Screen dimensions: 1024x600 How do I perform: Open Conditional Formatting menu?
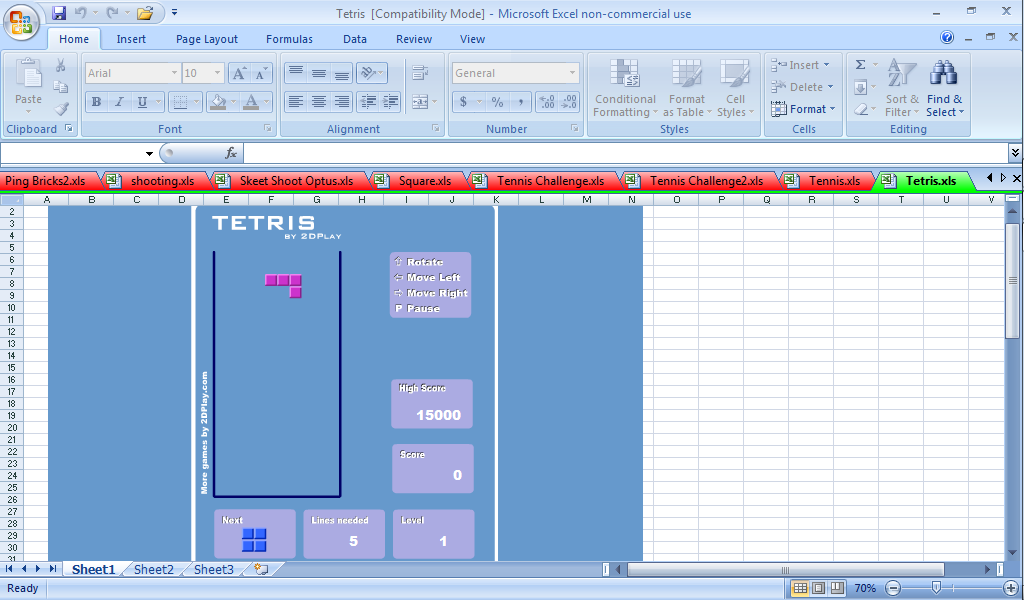pyautogui.click(x=625, y=87)
